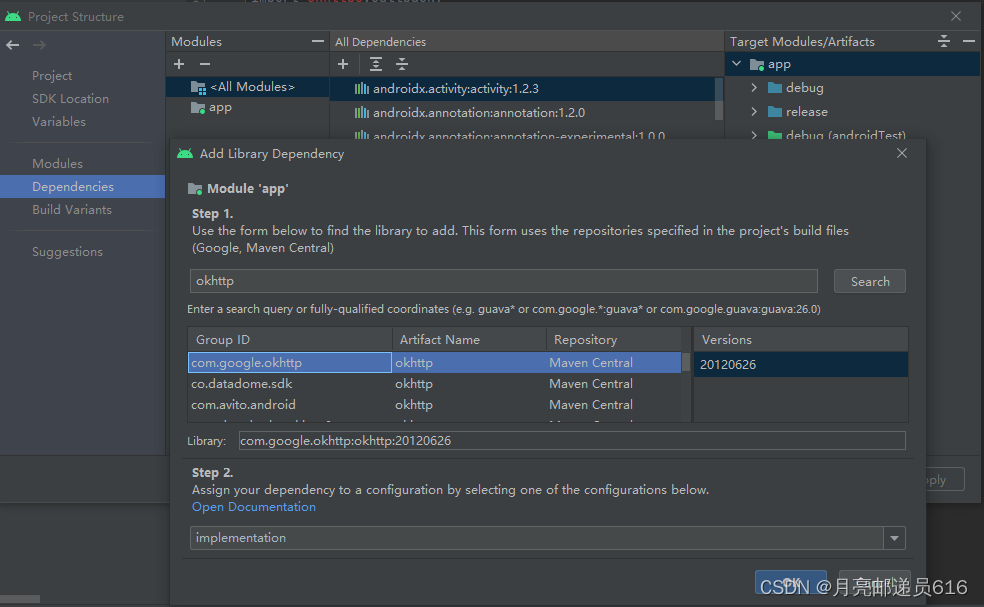Expand the debug folder

752,87
